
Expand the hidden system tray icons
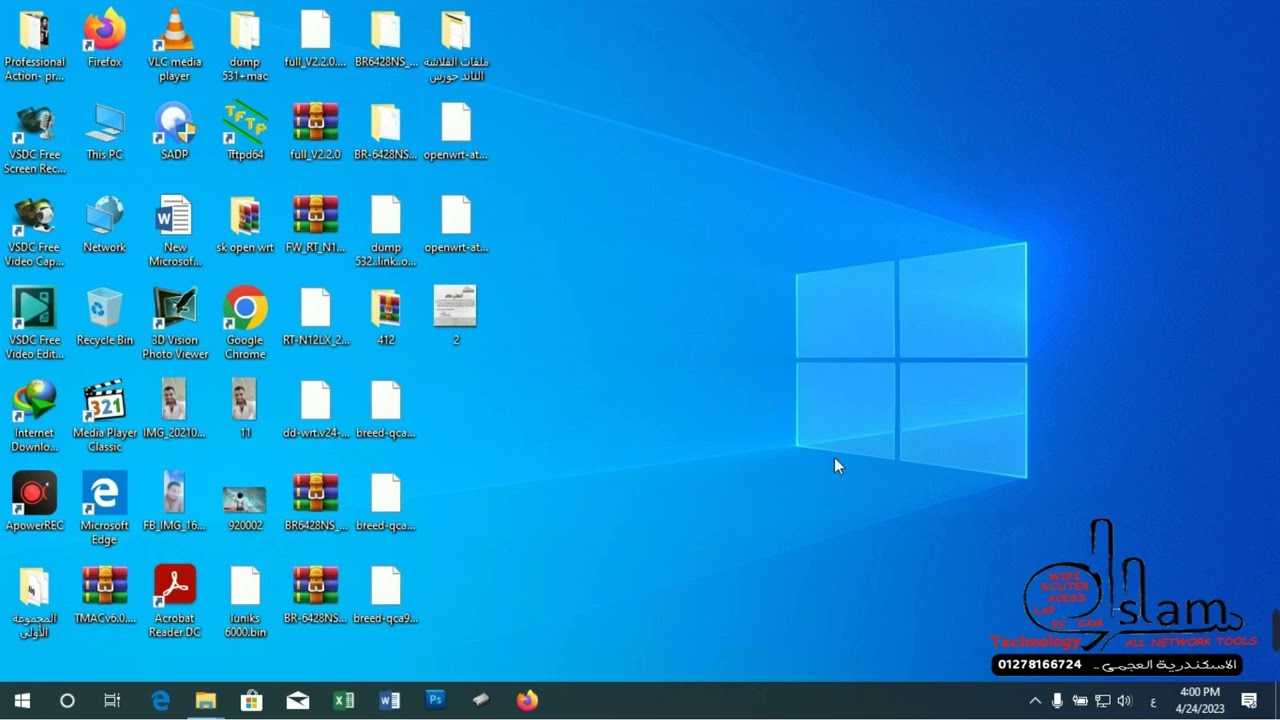tap(1035, 701)
